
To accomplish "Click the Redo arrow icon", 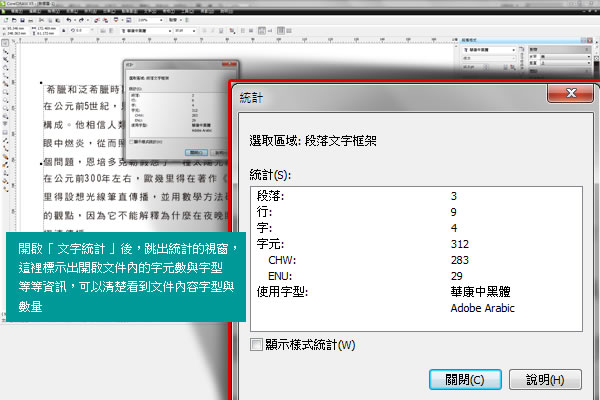I will pos(81,20).
